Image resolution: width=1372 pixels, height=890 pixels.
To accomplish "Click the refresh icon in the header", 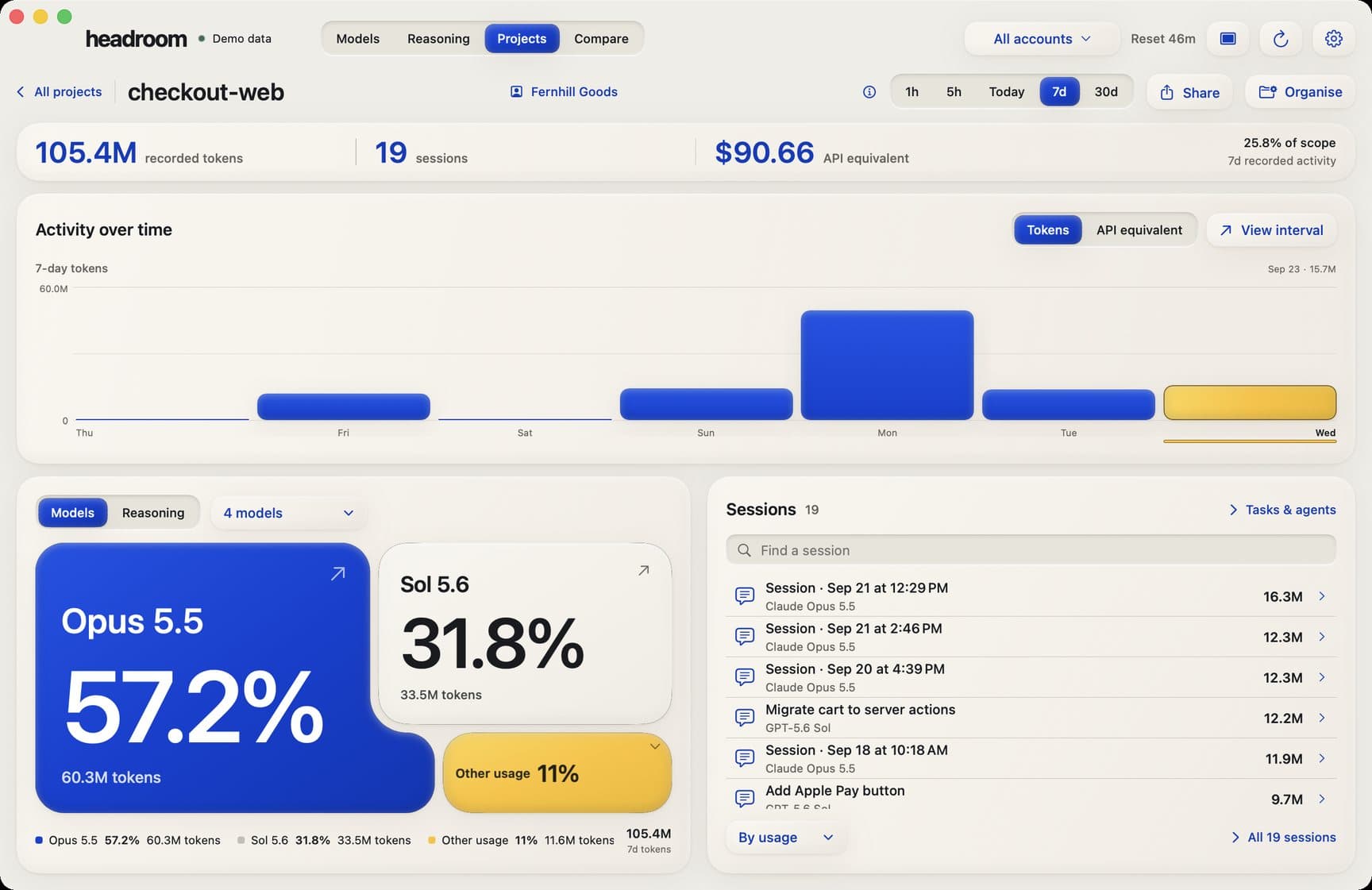I will (x=1280, y=39).
